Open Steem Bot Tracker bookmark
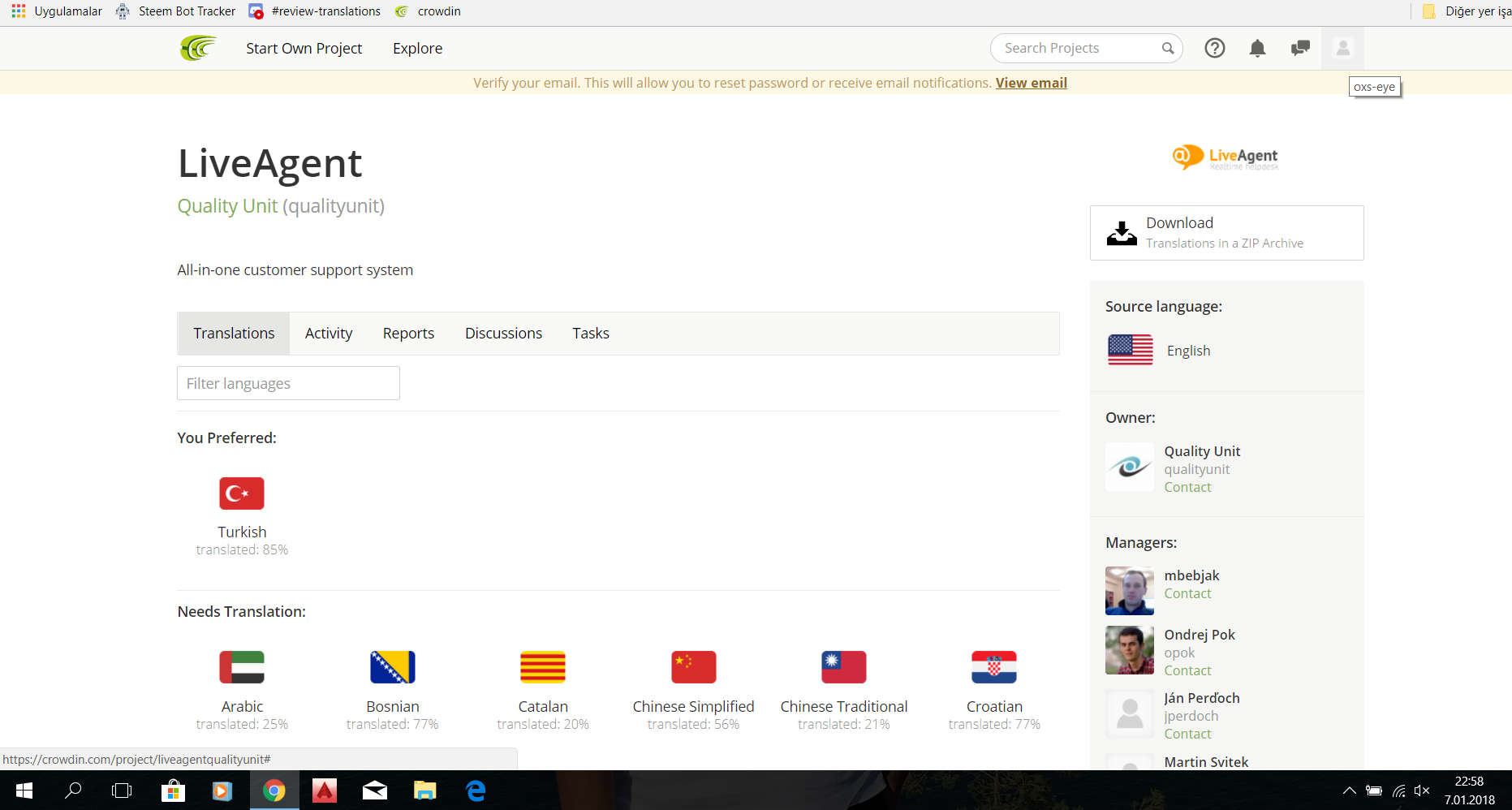The height and width of the screenshot is (810, 1512). [x=175, y=11]
